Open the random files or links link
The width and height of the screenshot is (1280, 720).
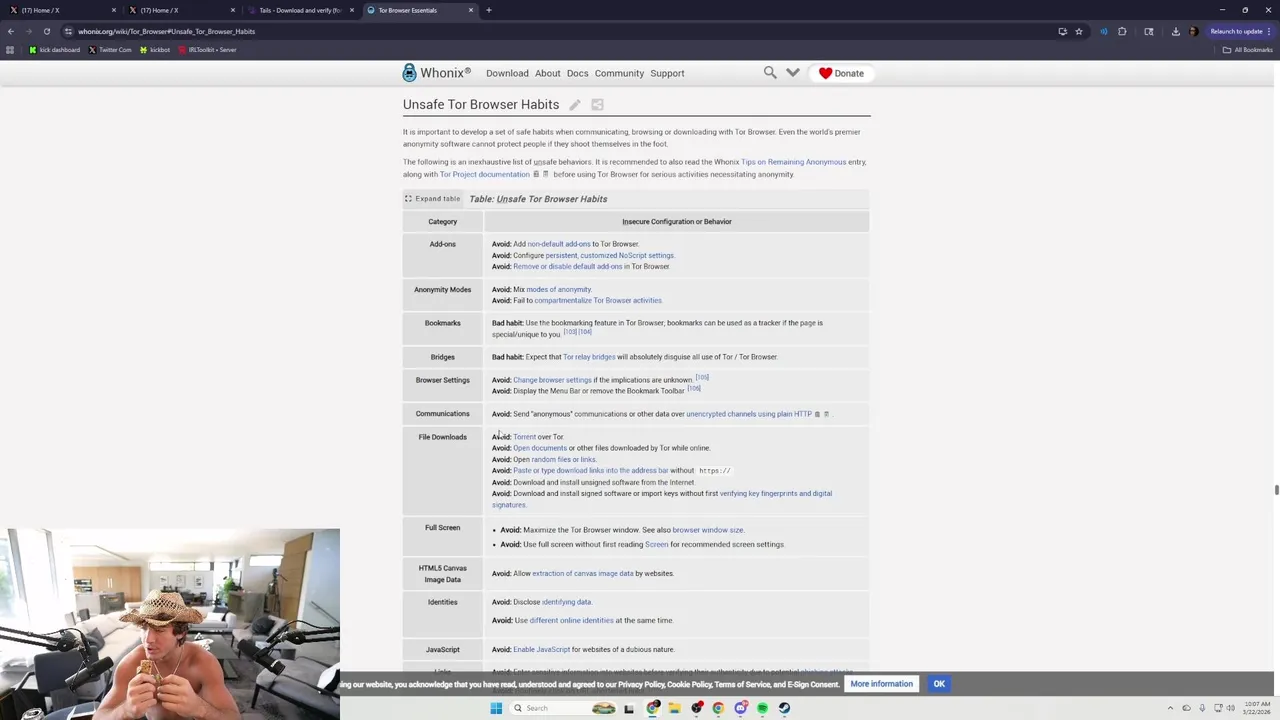point(564,460)
